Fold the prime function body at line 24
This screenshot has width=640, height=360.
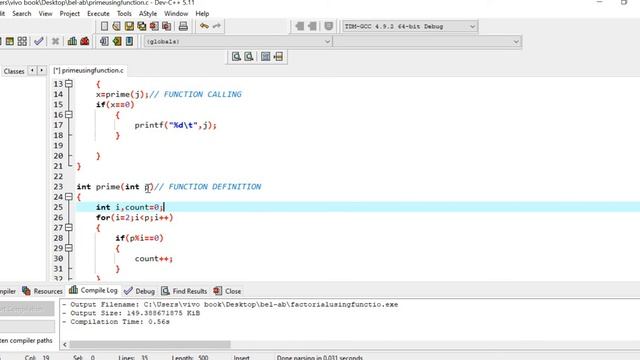69,197
